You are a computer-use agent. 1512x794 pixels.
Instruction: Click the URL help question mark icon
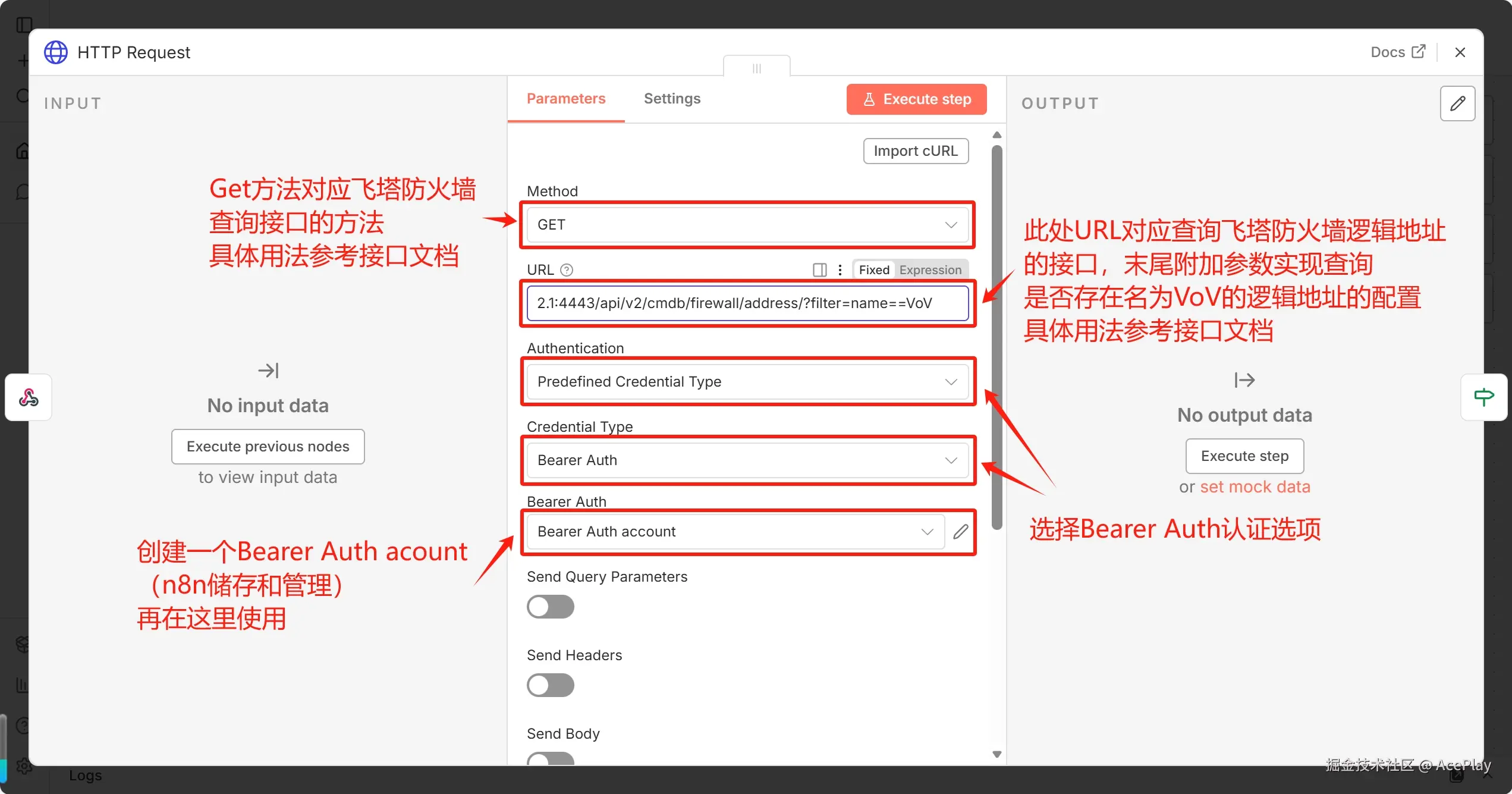(x=567, y=270)
